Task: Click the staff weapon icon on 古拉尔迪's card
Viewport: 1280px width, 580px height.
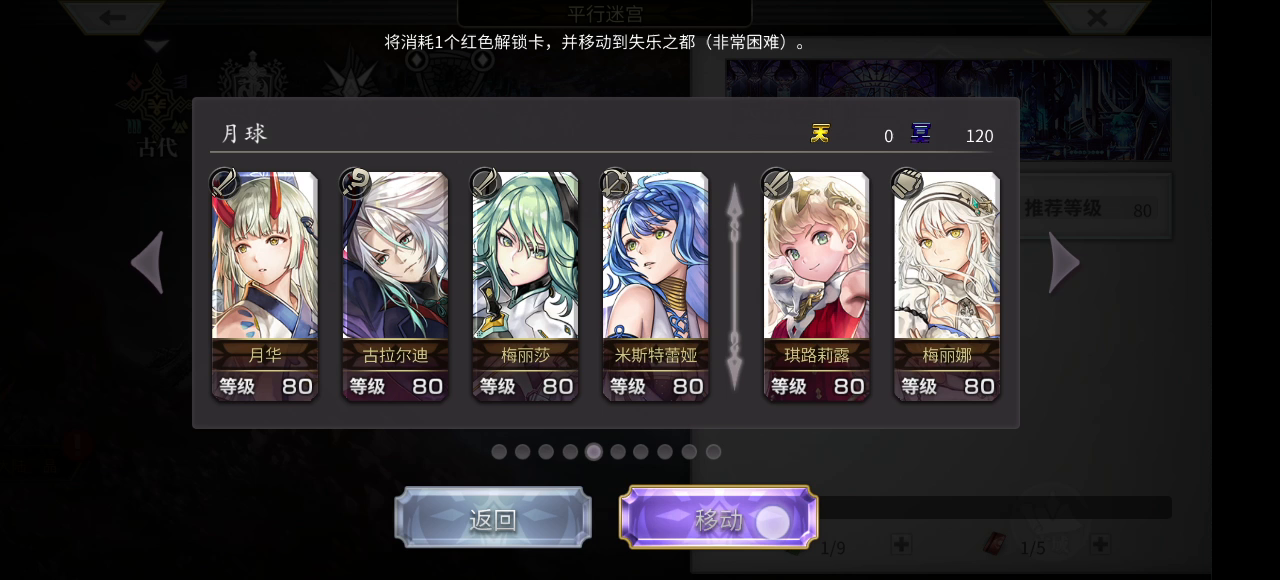Action: tap(354, 183)
